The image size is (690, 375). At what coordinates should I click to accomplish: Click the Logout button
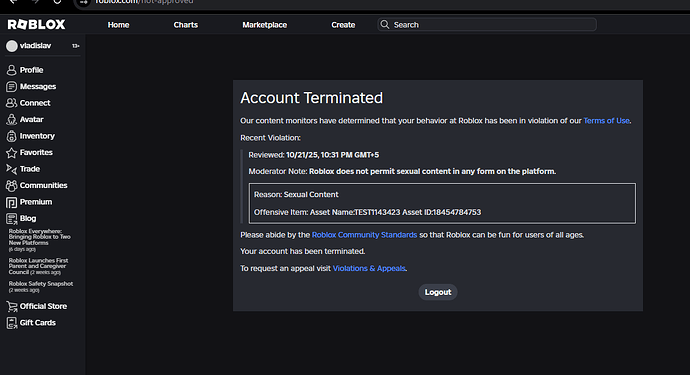point(438,292)
